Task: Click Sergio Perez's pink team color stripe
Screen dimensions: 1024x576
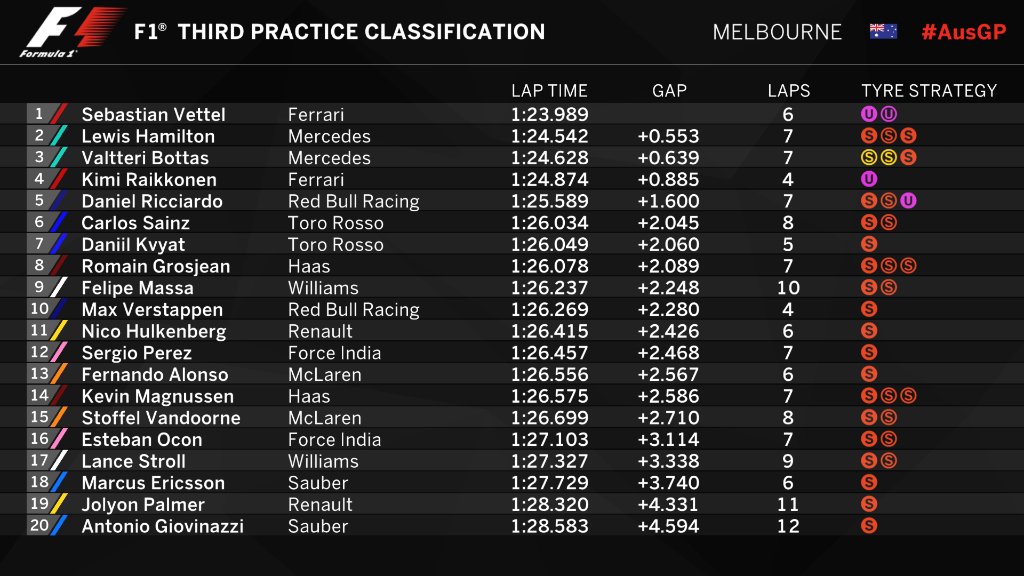Action: [x=59, y=353]
